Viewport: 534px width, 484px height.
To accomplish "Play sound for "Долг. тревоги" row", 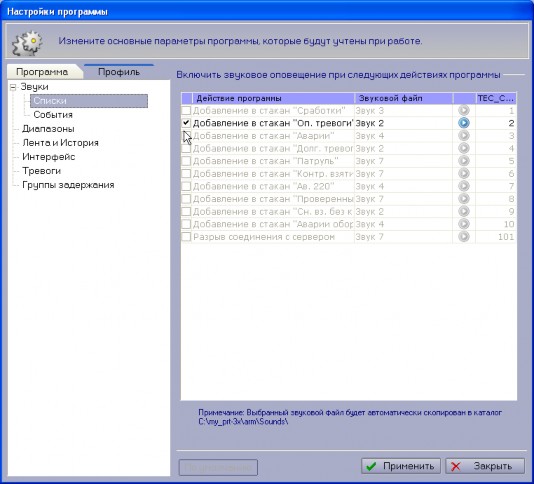I will click(464, 148).
